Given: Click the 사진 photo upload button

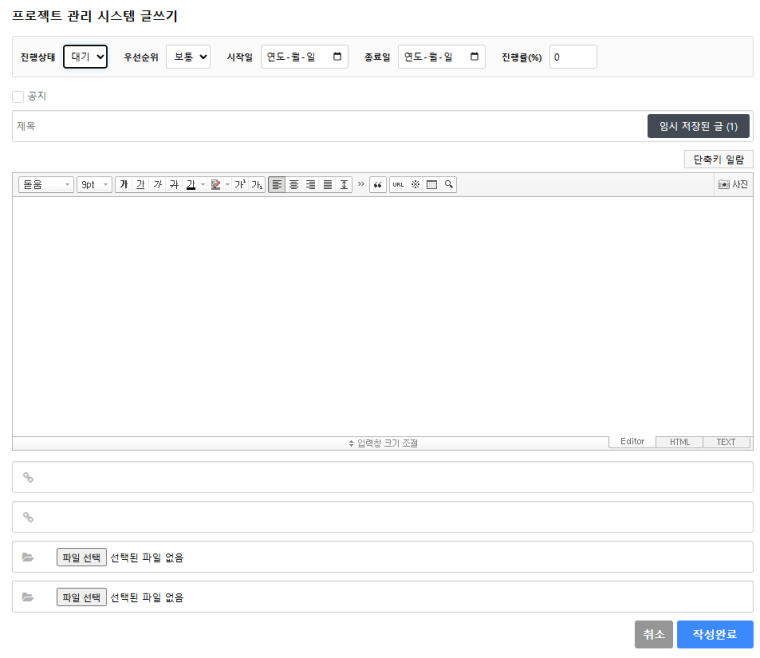Looking at the screenshot, I should coord(733,185).
